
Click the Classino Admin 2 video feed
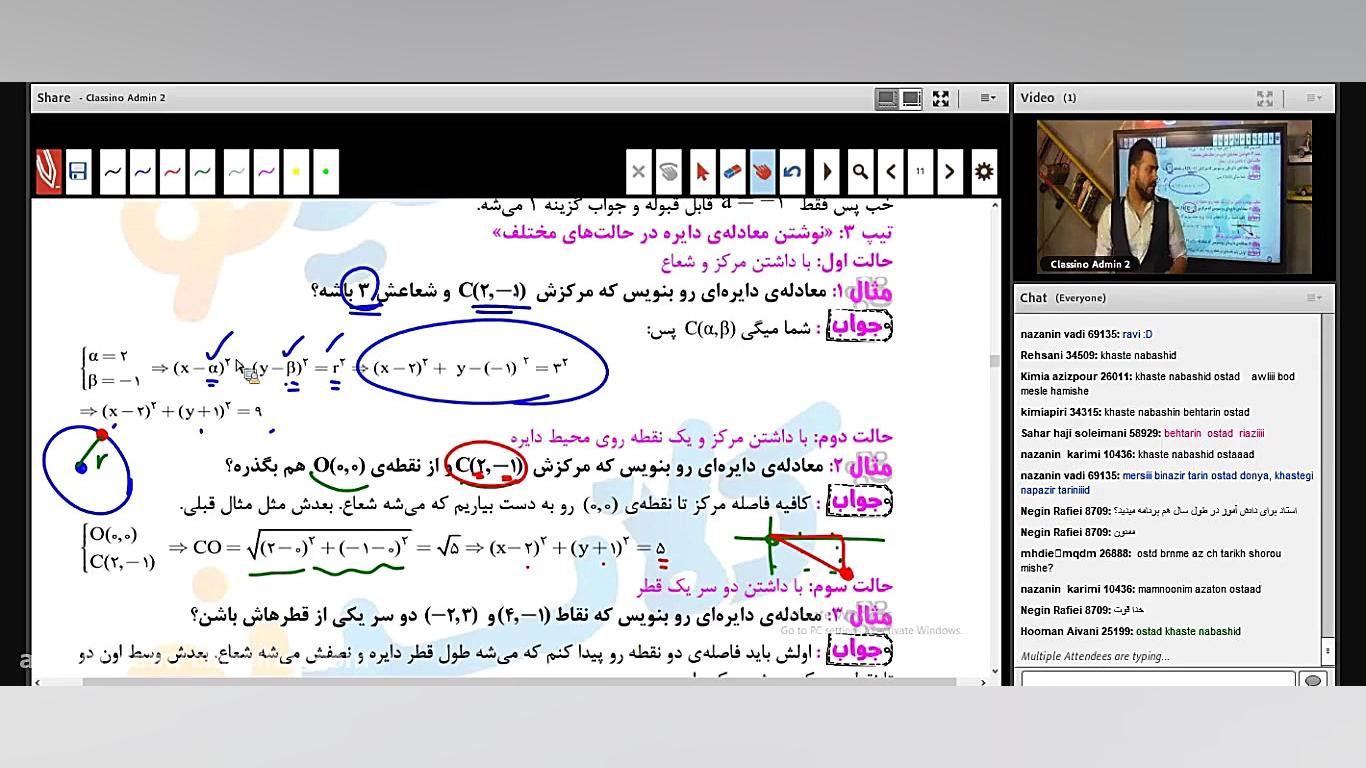1174,197
